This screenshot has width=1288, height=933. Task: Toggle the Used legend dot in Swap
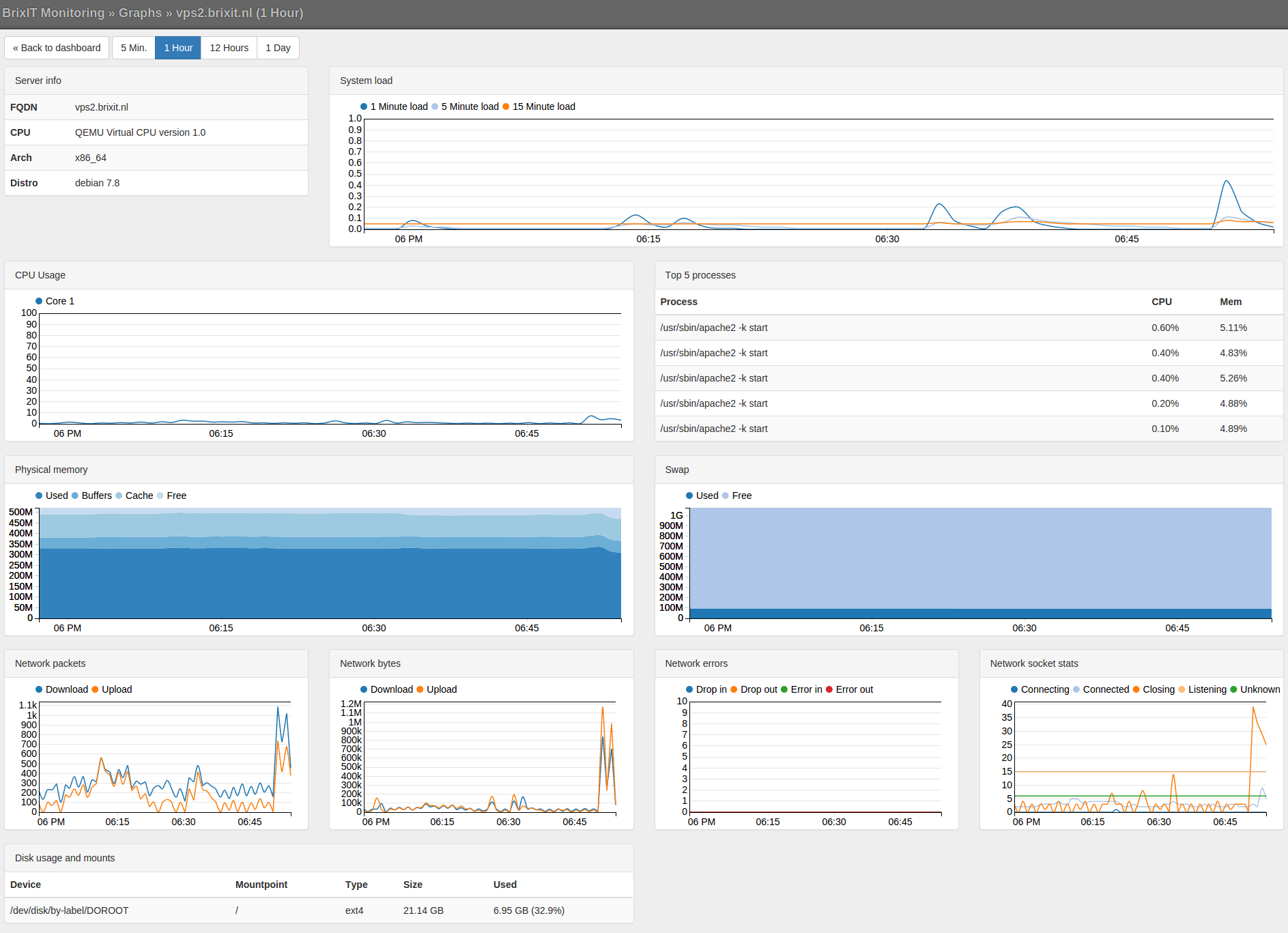coord(689,496)
